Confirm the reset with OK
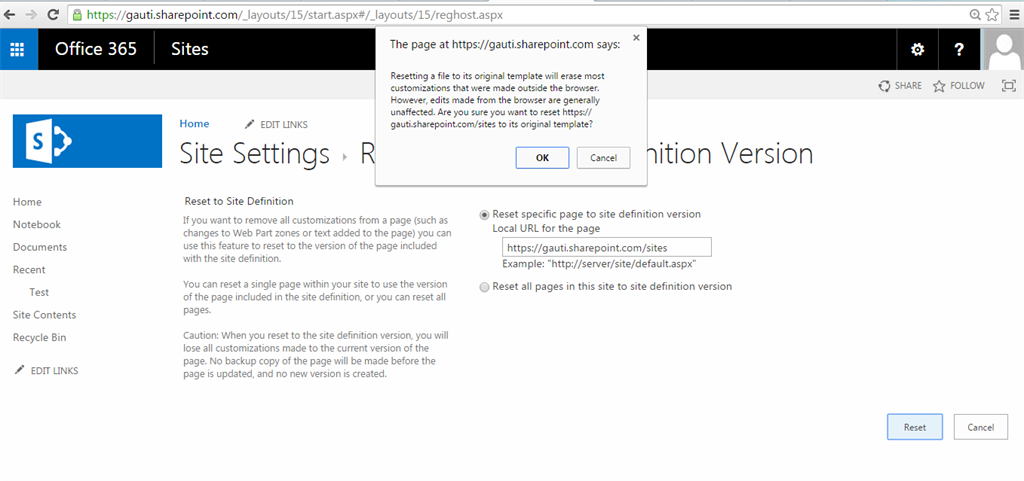 click(x=542, y=158)
